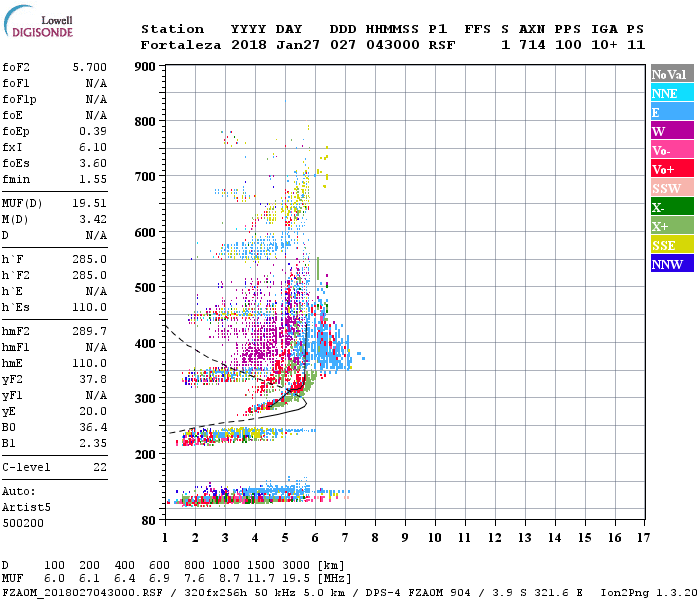
Task: Click the foEs value 3.60
Action: 93,163
